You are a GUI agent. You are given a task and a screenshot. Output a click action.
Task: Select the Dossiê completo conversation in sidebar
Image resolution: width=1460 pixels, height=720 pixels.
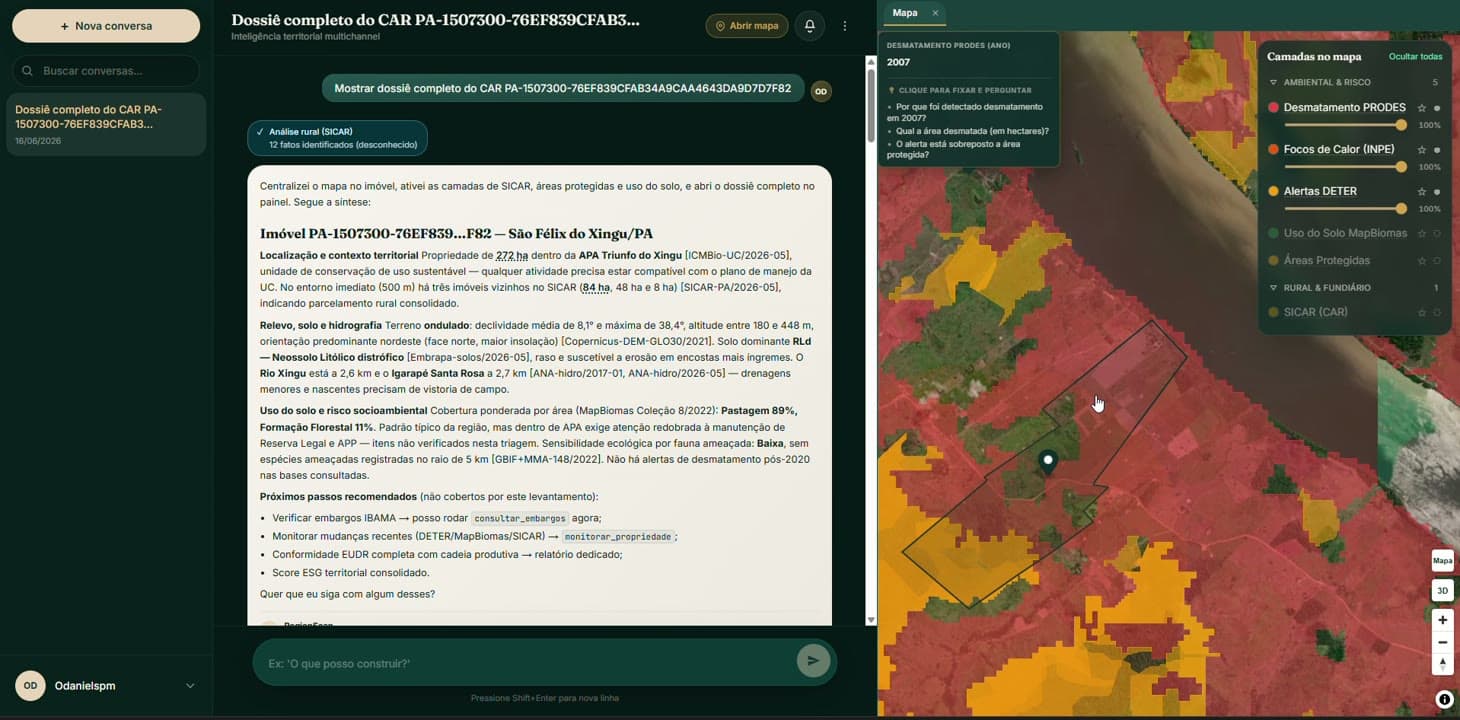(x=106, y=125)
